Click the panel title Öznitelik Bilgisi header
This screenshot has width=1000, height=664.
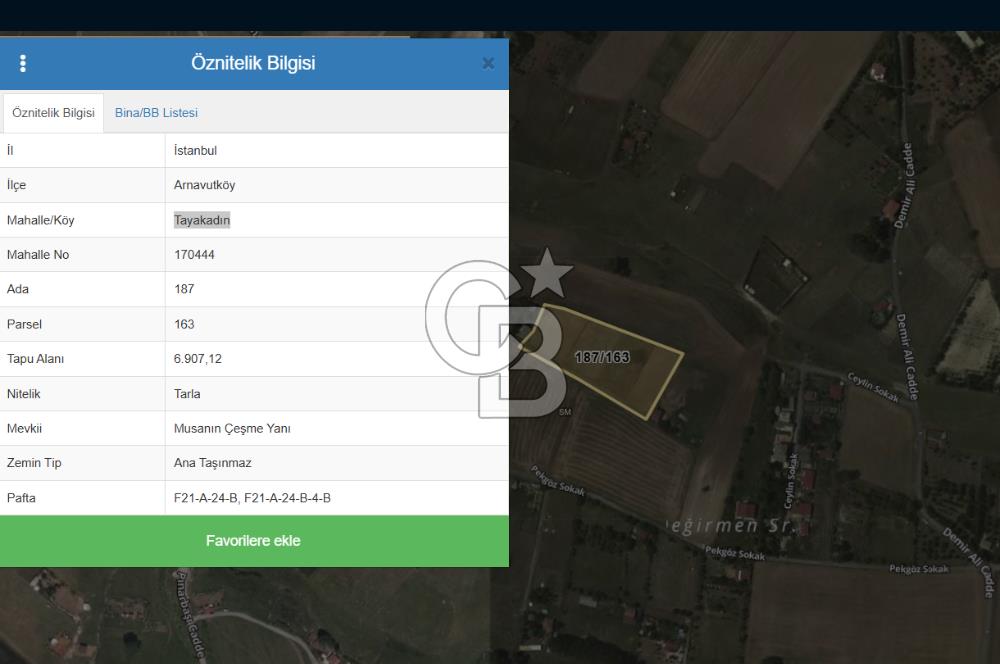[253, 63]
